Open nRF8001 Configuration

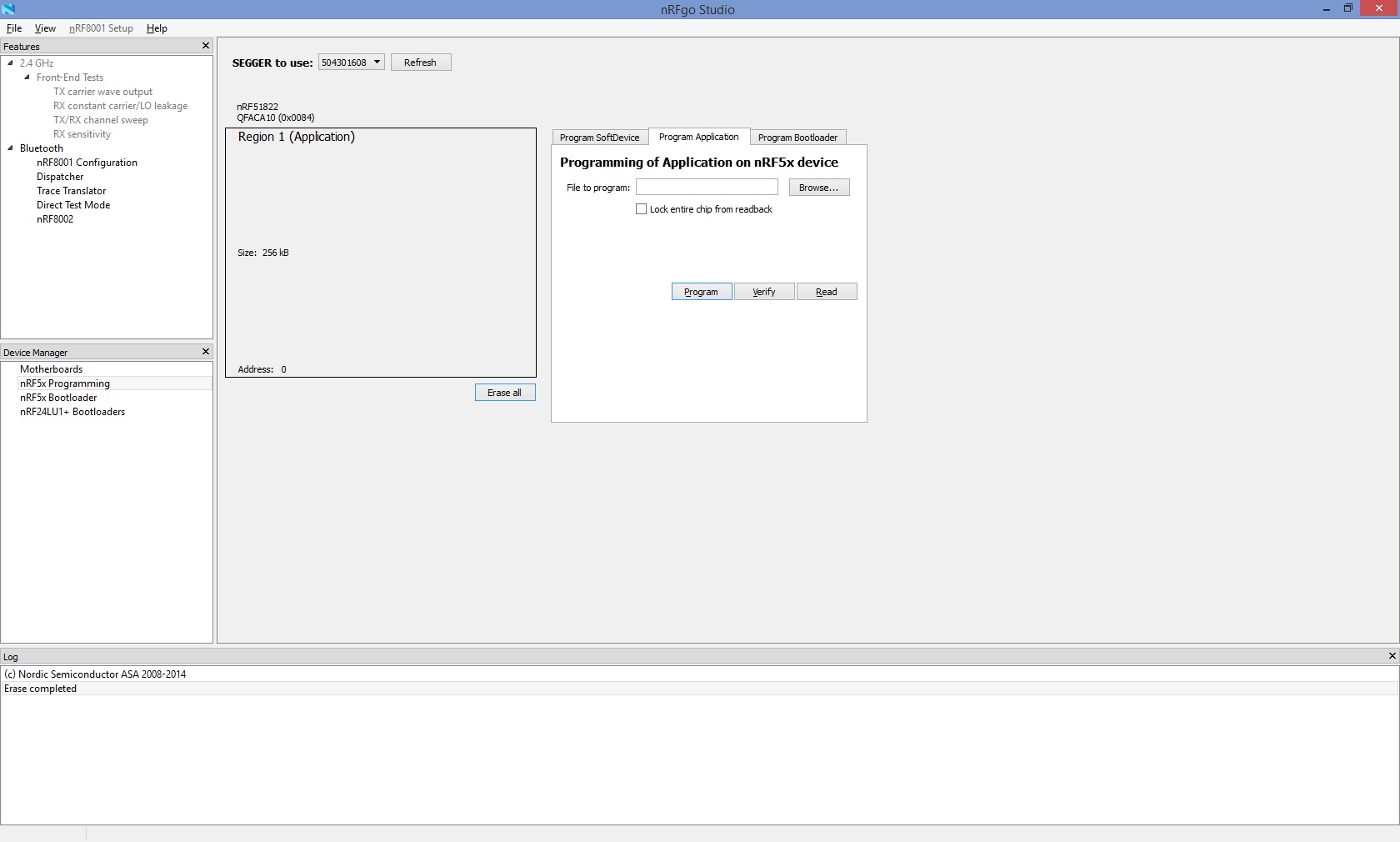coord(87,163)
